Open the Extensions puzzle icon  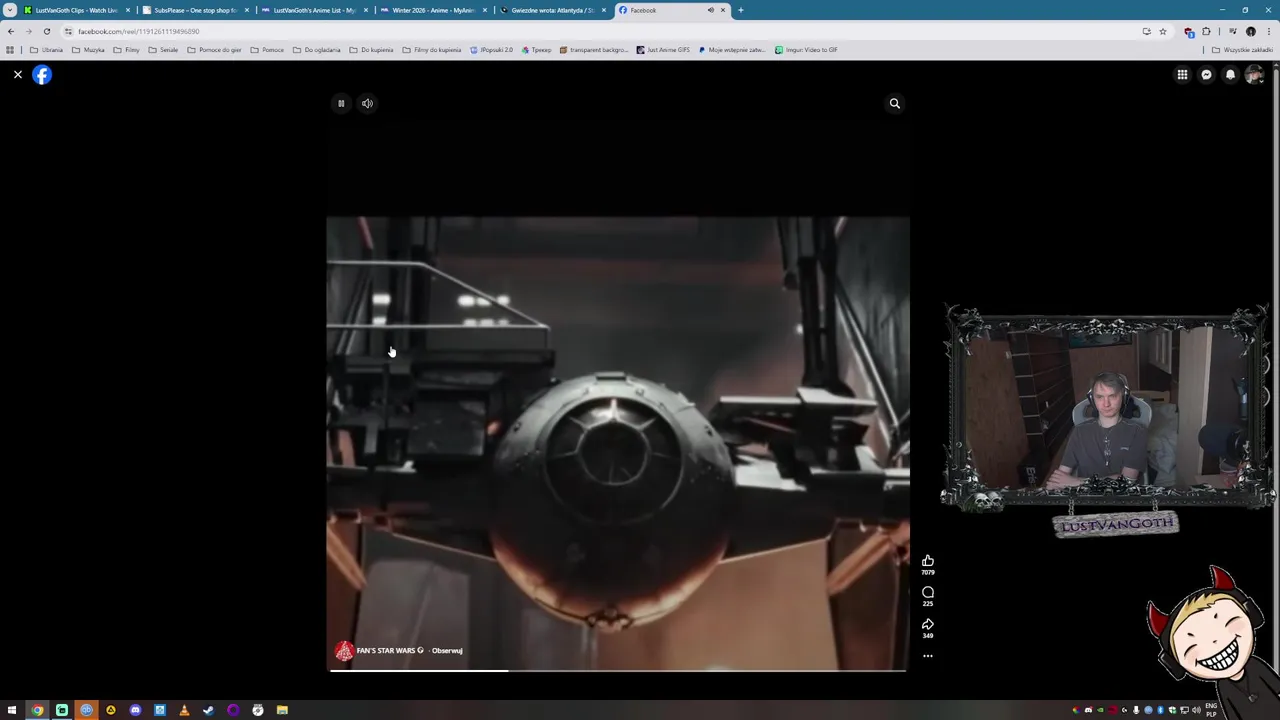click(x=1206, y=31)
